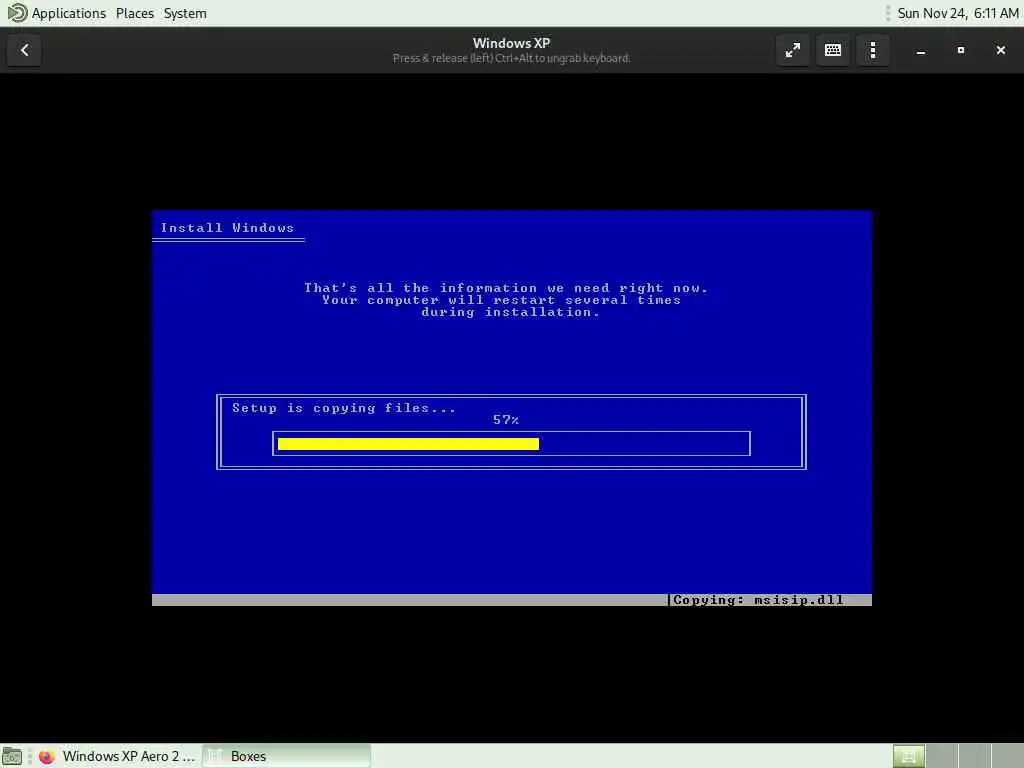1024x768 pixels.
Task: Open the System menu
Action: point(185,13)
